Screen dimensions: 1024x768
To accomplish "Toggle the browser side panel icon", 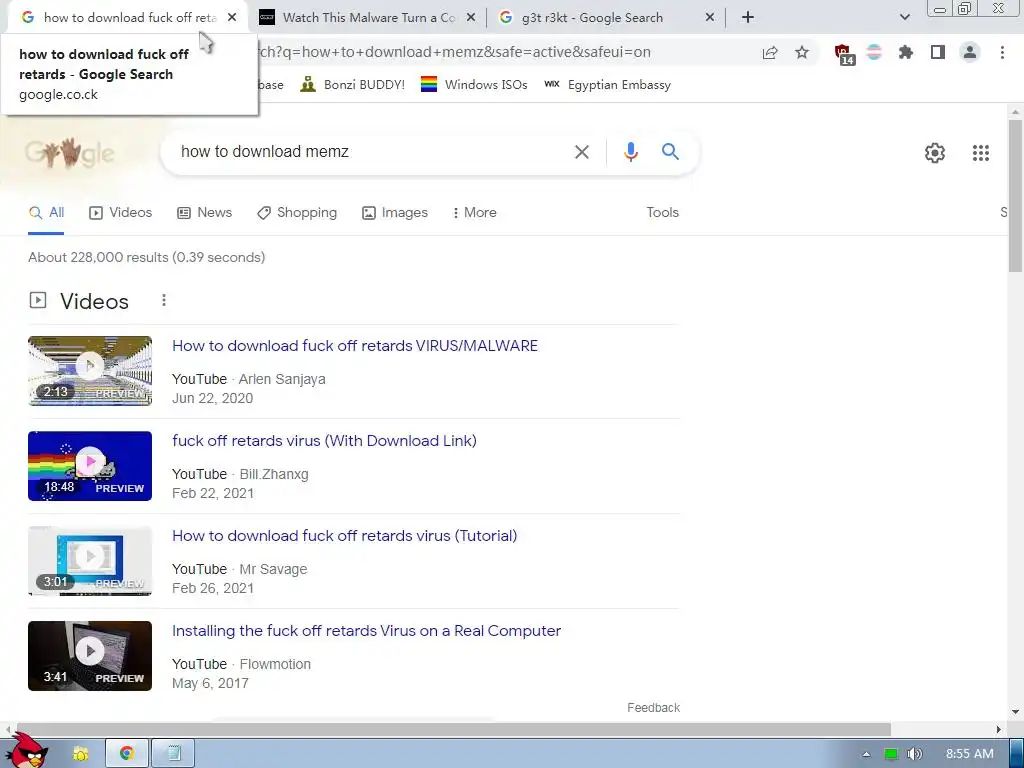I will click(x=938, y=52).
